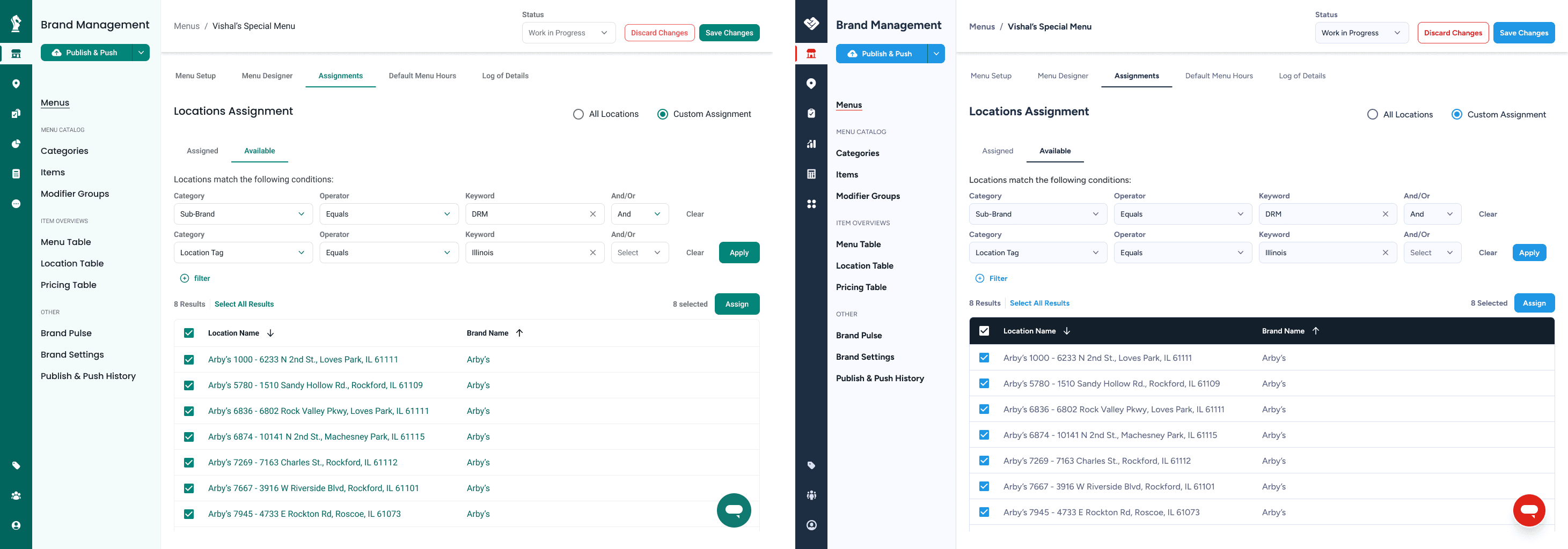
Task: Clear the Illinois keyword with its X in the blue theme
Action: (x=1386, y=253)
